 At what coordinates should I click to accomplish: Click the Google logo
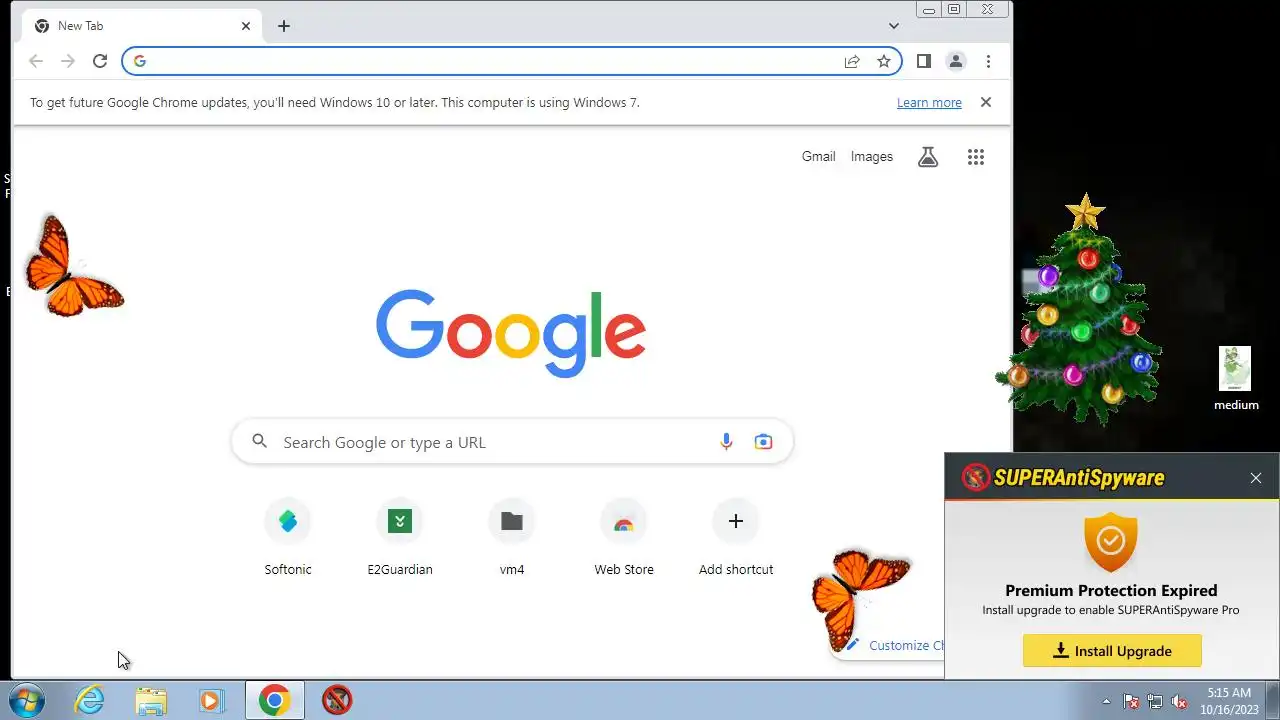[x=511, y=334]
